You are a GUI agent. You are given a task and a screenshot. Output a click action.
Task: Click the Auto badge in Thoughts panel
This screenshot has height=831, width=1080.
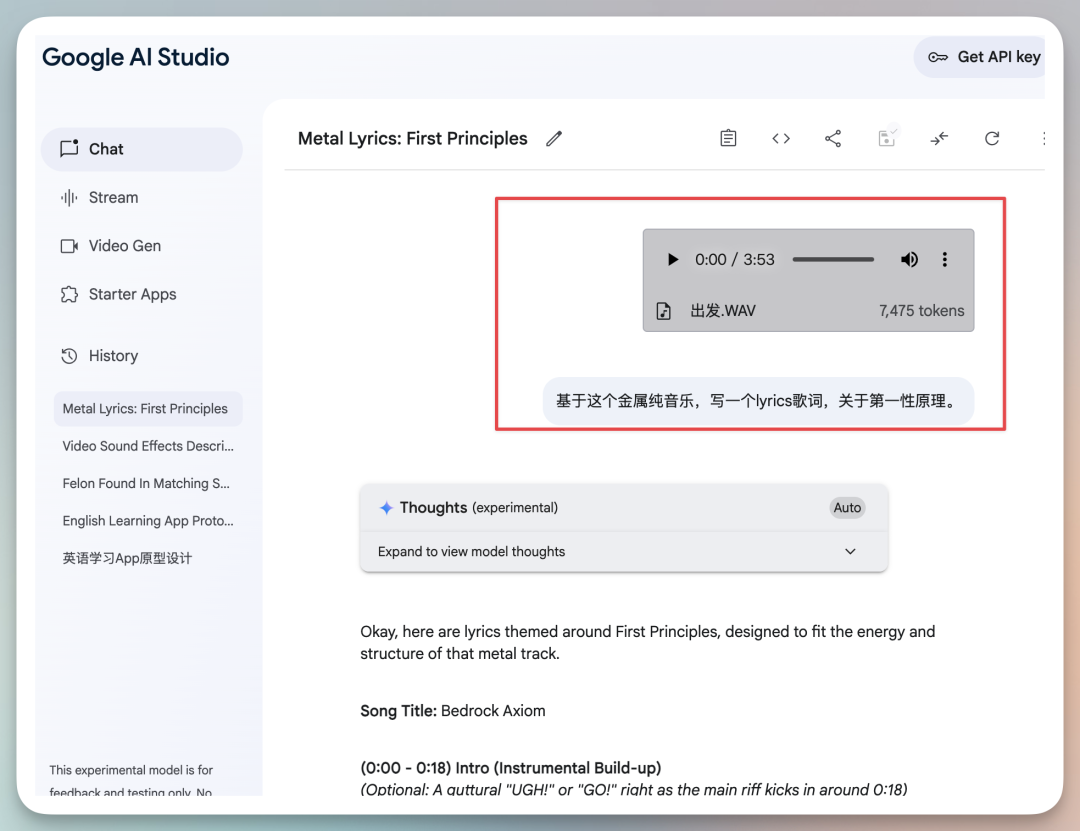tap(847, 508)
